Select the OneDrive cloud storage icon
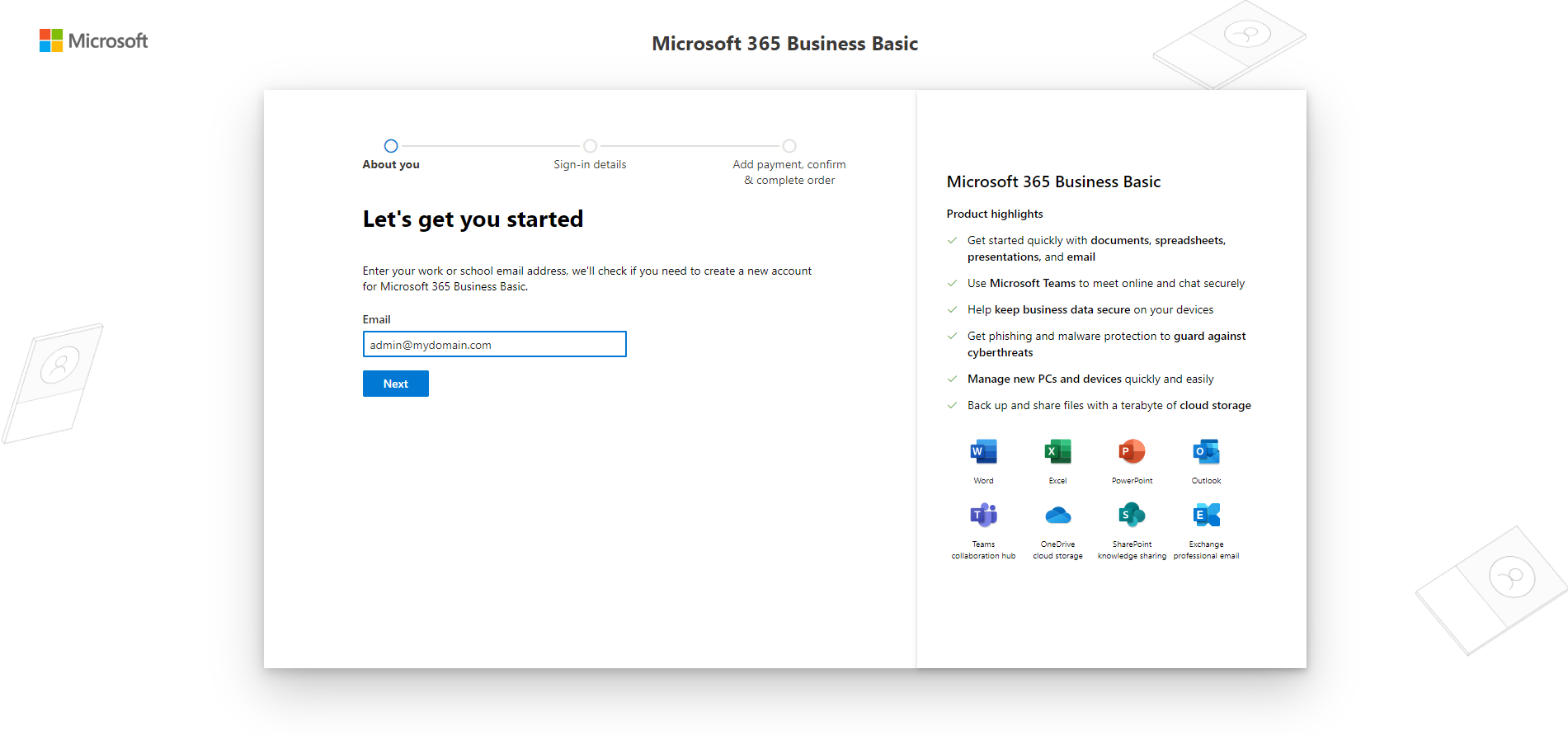Screen dimensions: 1568x735 tap(1057, 515)
